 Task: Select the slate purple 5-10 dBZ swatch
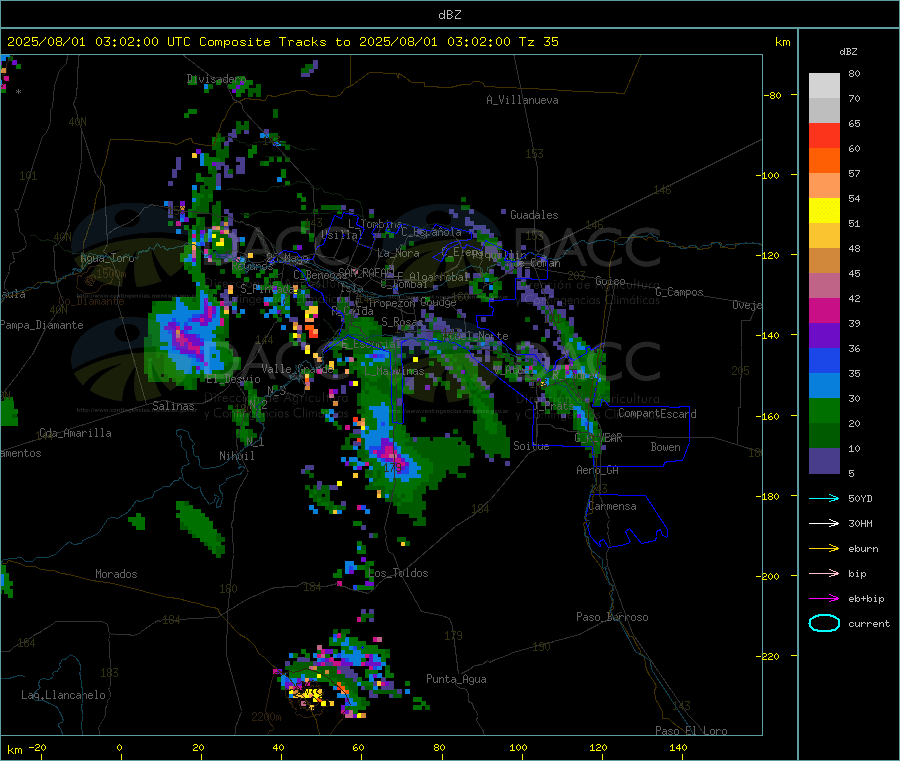coord(824,461)
